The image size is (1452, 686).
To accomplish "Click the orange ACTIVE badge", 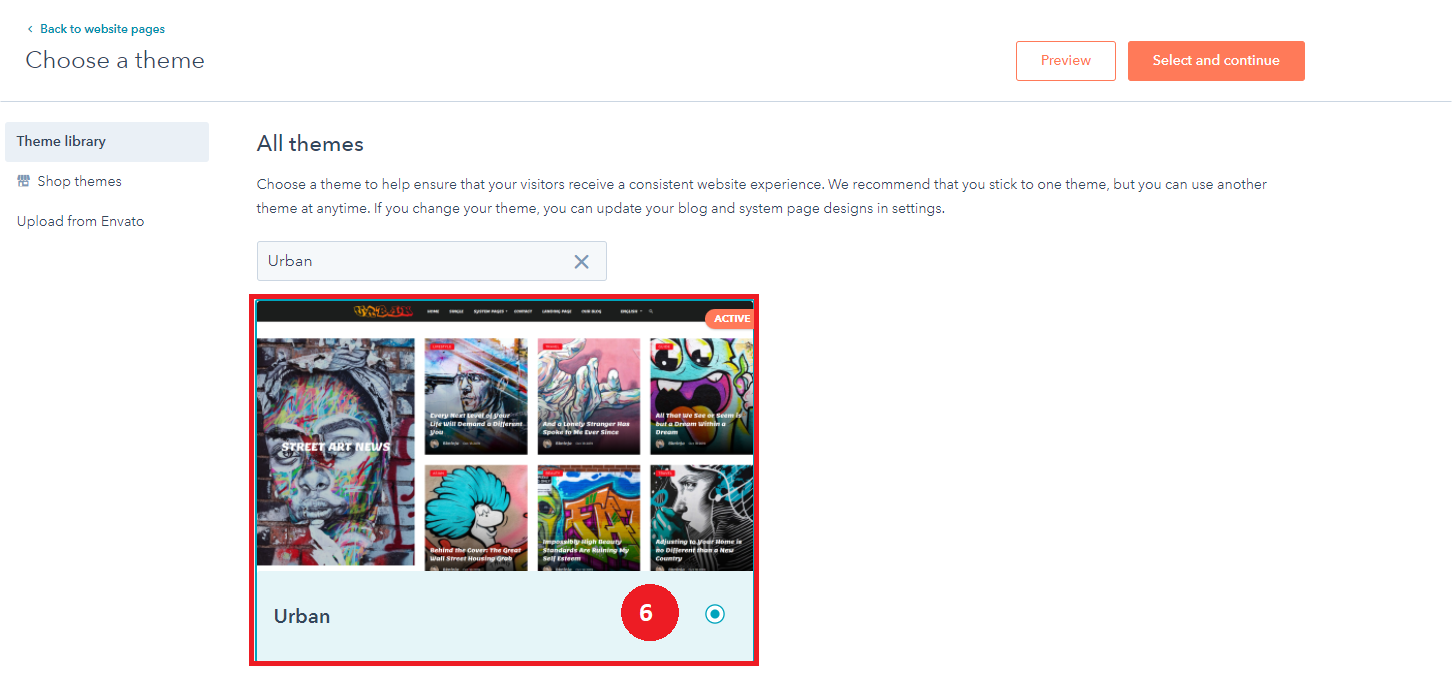I will [x=730, y=319].
